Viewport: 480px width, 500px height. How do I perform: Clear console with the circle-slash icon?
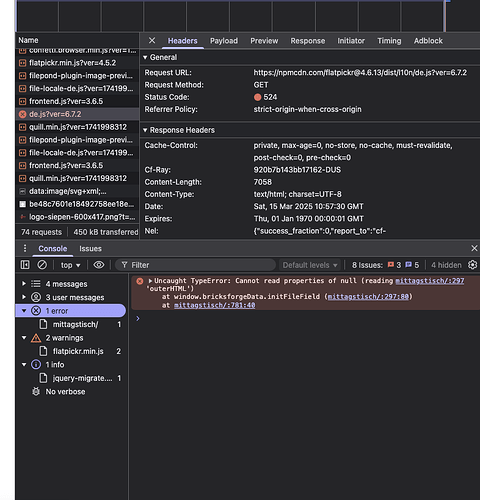(x=42, y=265)
